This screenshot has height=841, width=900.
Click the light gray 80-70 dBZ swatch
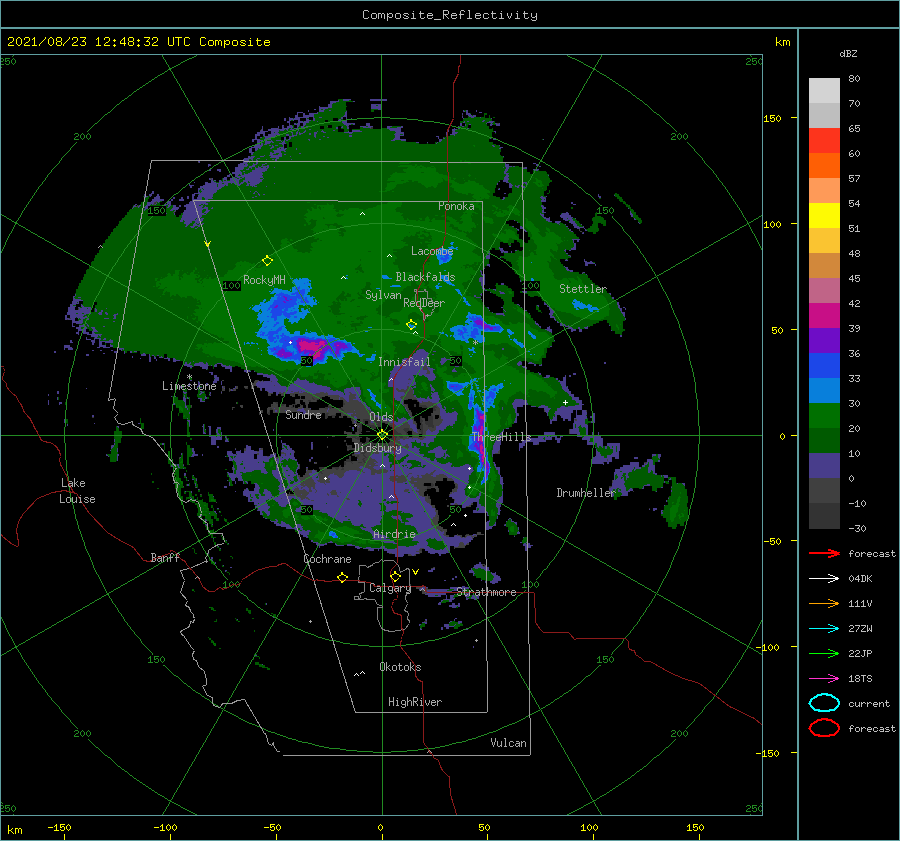pyautogui.click(x=824, y=90)
